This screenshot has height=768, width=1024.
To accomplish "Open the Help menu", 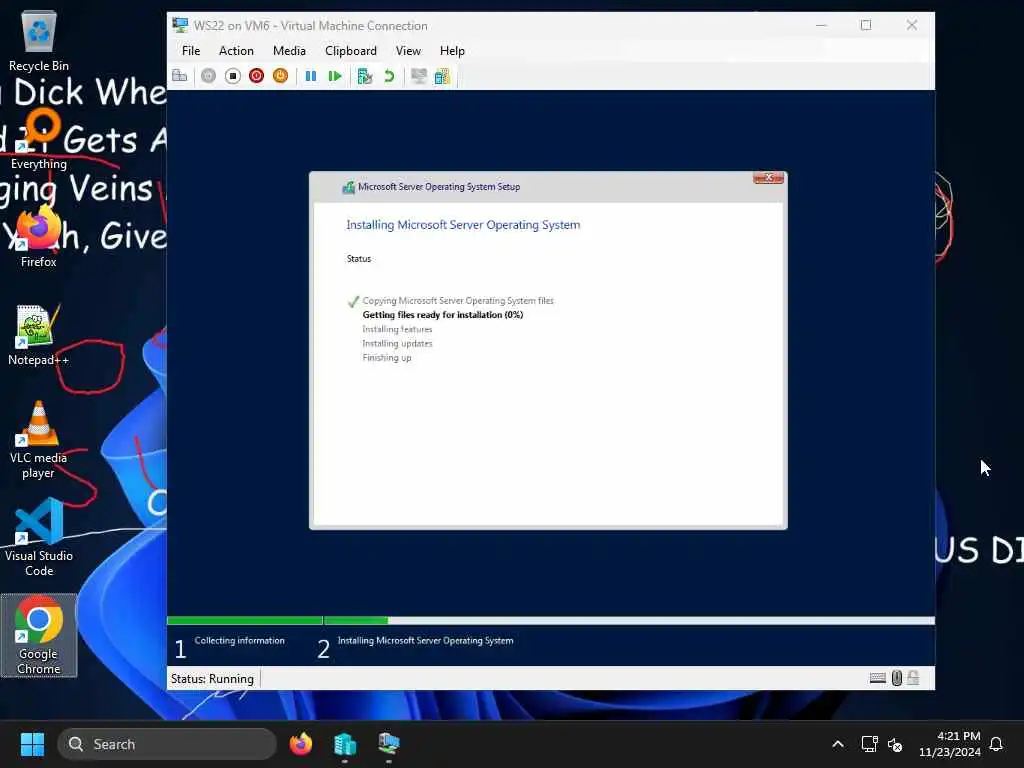I will (452, 51).
